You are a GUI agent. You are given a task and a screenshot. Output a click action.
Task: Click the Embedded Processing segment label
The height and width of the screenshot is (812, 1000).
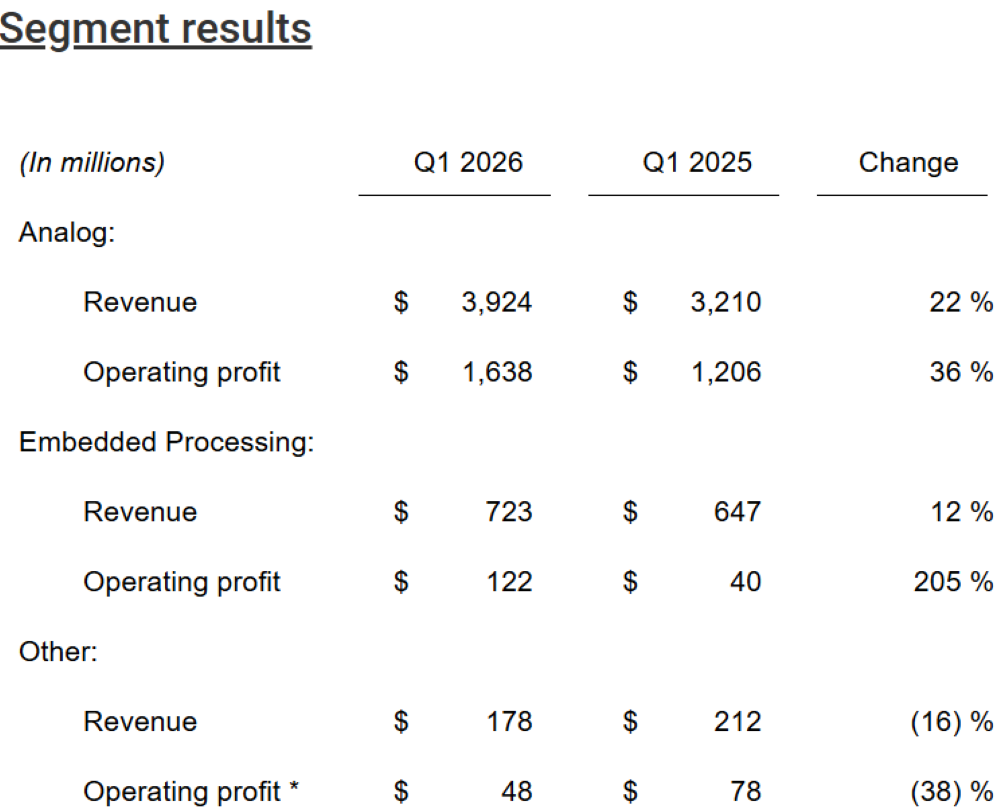[x=167, y=443]
